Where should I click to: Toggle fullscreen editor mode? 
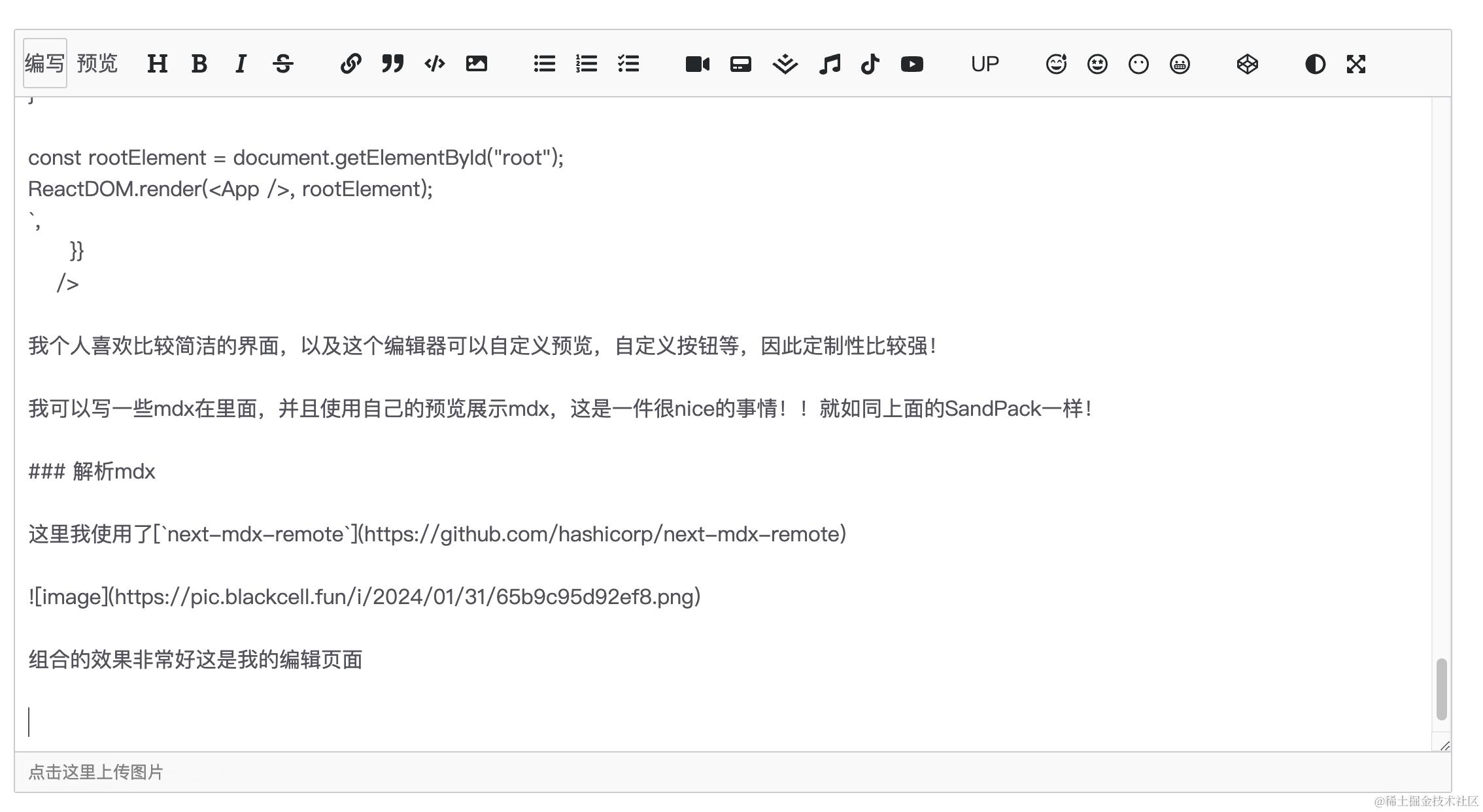tap(1356, 63)
